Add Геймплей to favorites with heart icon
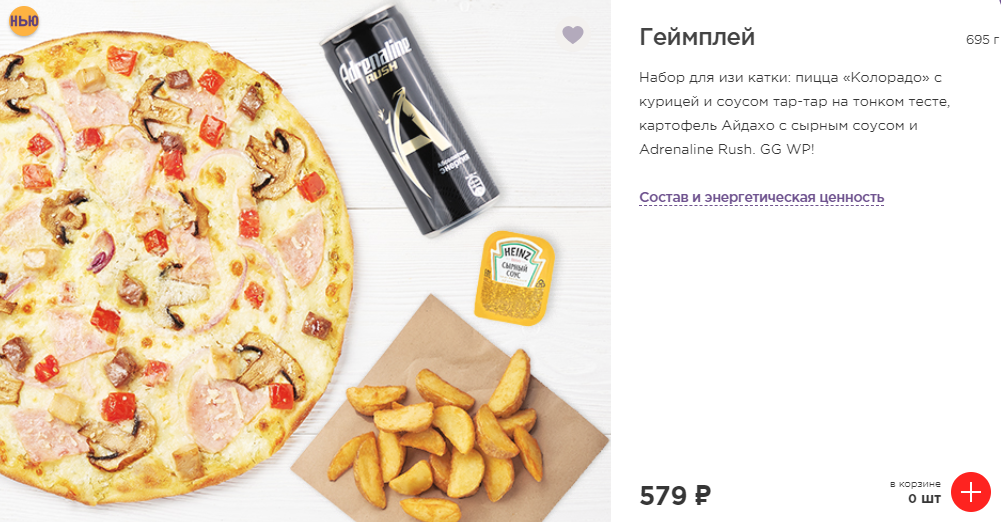This screenshot has height=522, width=1001. pos(573,34)
